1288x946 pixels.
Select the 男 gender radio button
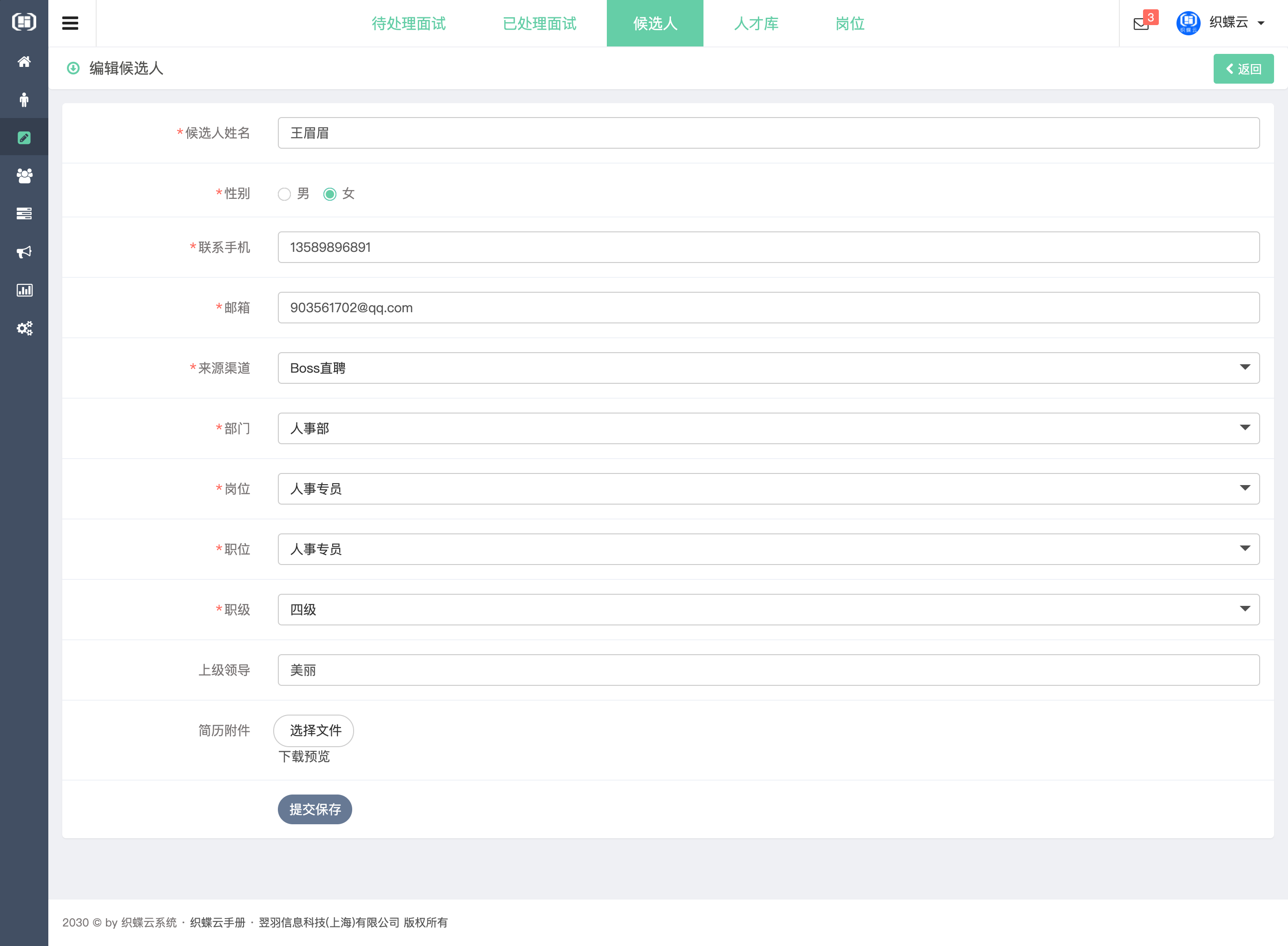(x=284, y=194)
